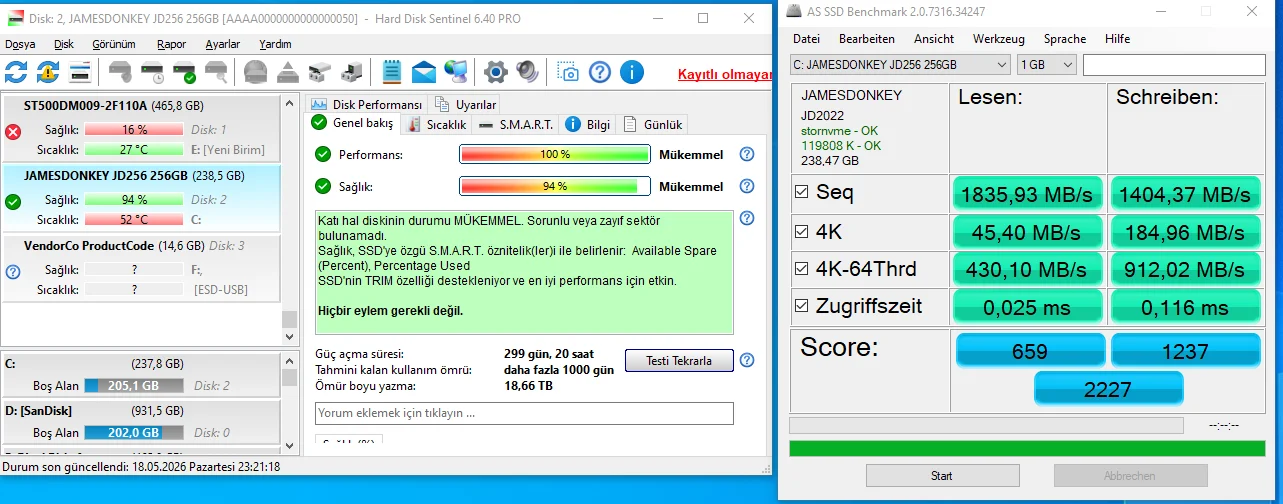Click the help icon beside Performans bar

(x=746, y=154)
